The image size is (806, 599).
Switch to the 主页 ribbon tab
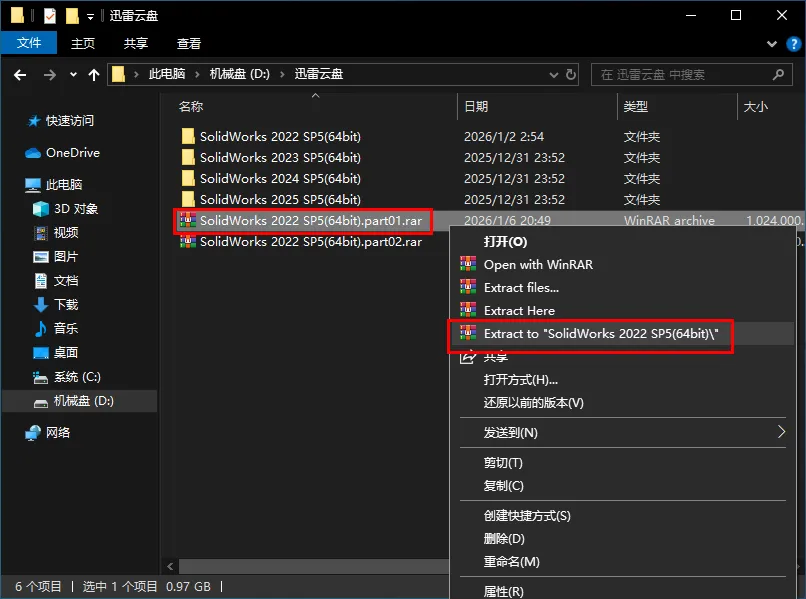83,43
